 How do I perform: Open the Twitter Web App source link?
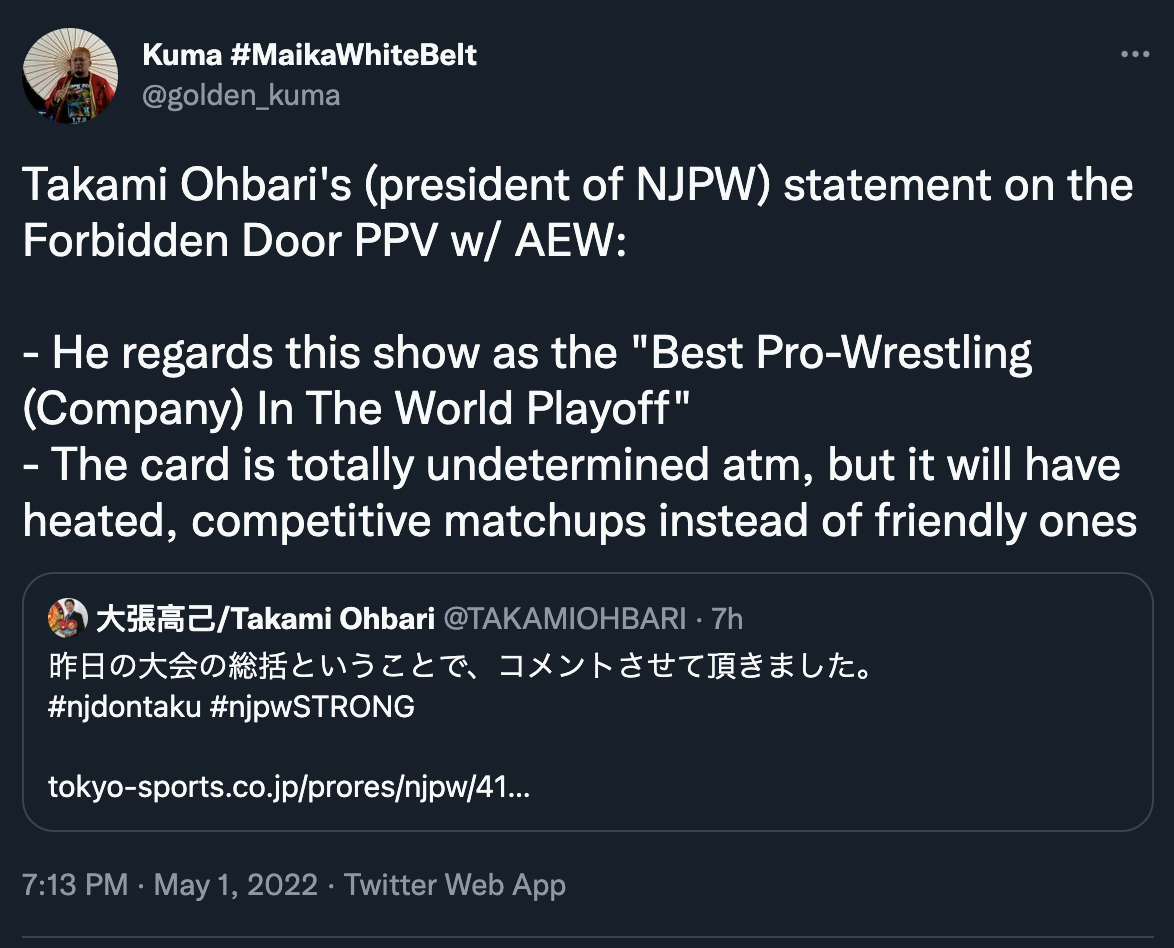click(455, 885)
